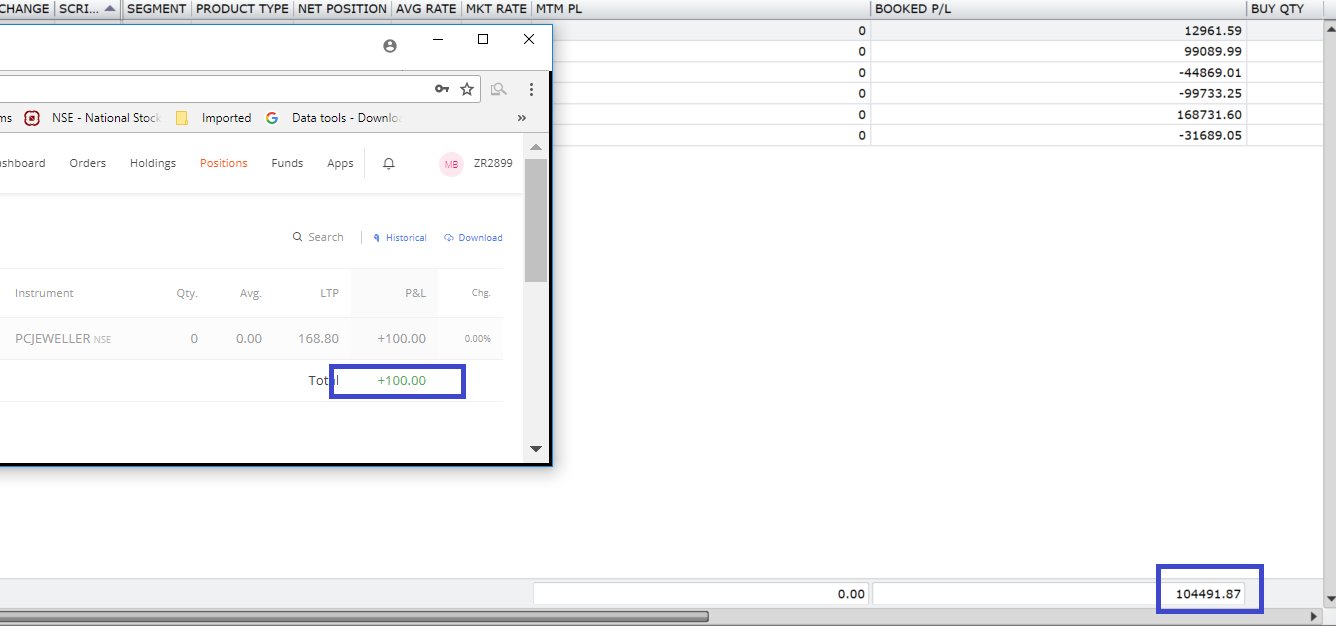The image size is (1336, 626).
Task: Sort positions by Qty. column
Action: 187,293
